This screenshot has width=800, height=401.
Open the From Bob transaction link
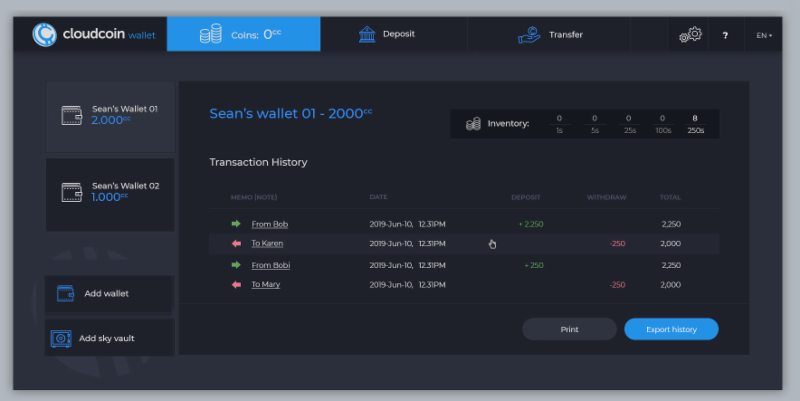point(269,224)
